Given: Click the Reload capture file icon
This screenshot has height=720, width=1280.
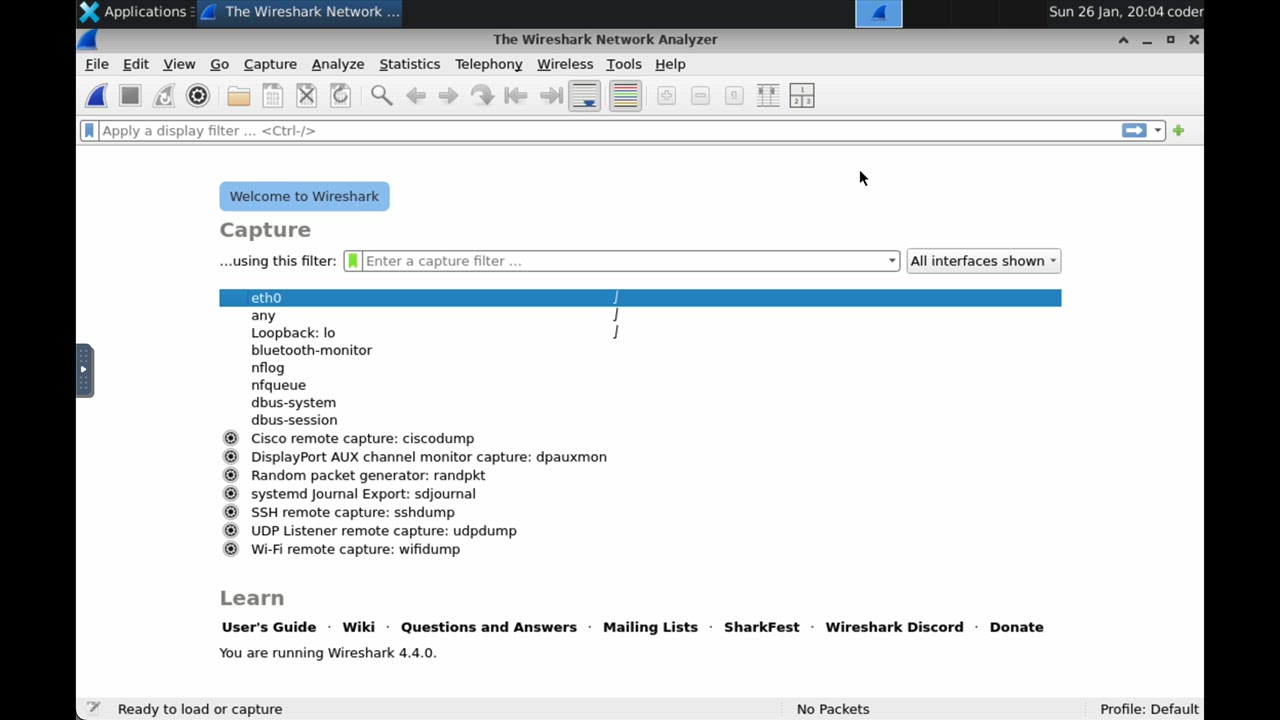Looking at the screenshot, I should [x=340, y=96].
